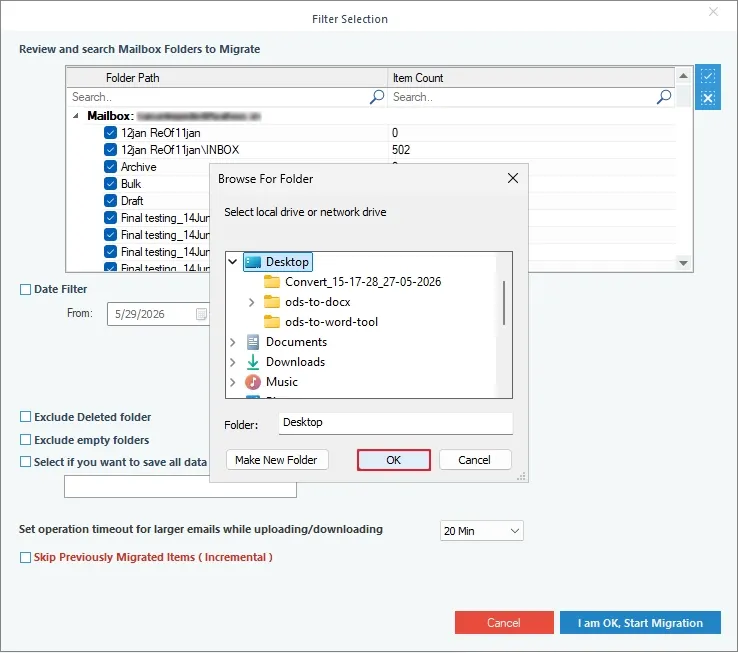The width and height of the screenshot is (738, 653).
Task: Click the Folder Path search magnifier icon
Action: 377,97
